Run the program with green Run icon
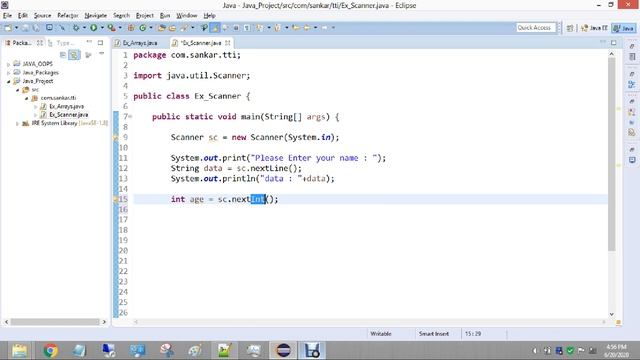Image resolution: width=640 pixels, height=360 pixels. pos(93,28)
